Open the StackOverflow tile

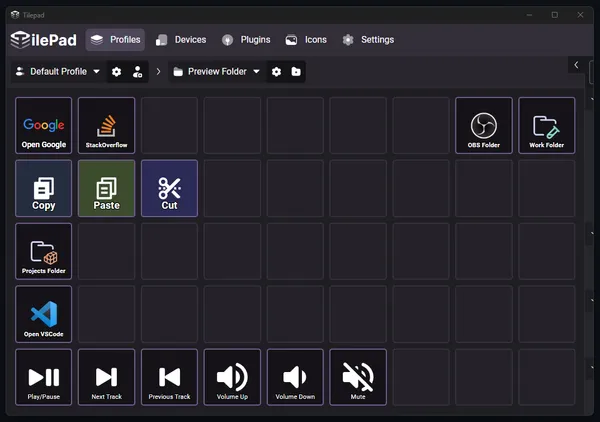pos(106,125)
